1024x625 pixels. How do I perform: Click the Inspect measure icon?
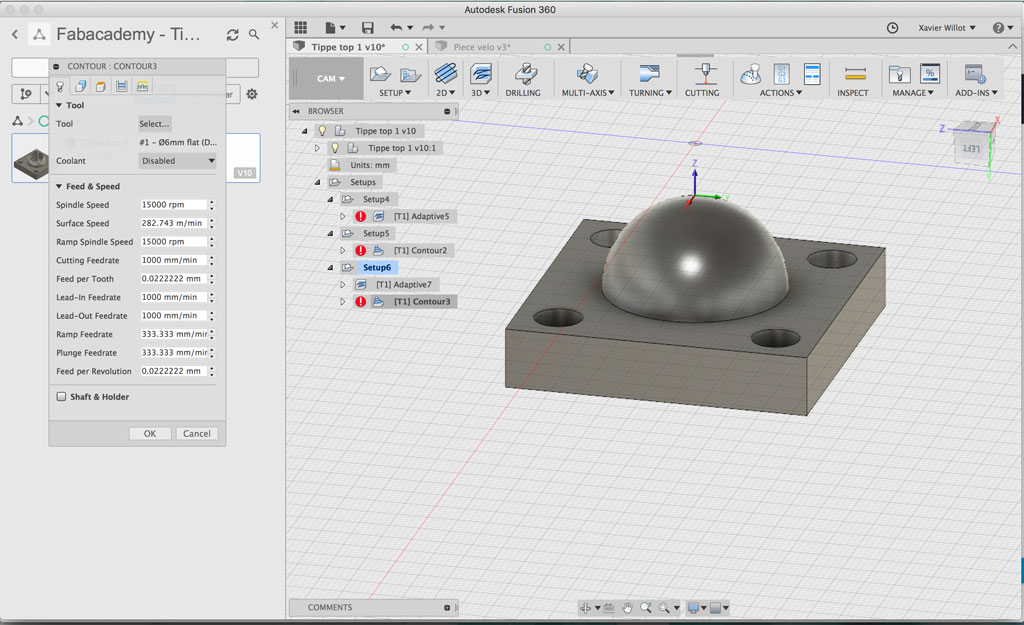click(855, 74)
